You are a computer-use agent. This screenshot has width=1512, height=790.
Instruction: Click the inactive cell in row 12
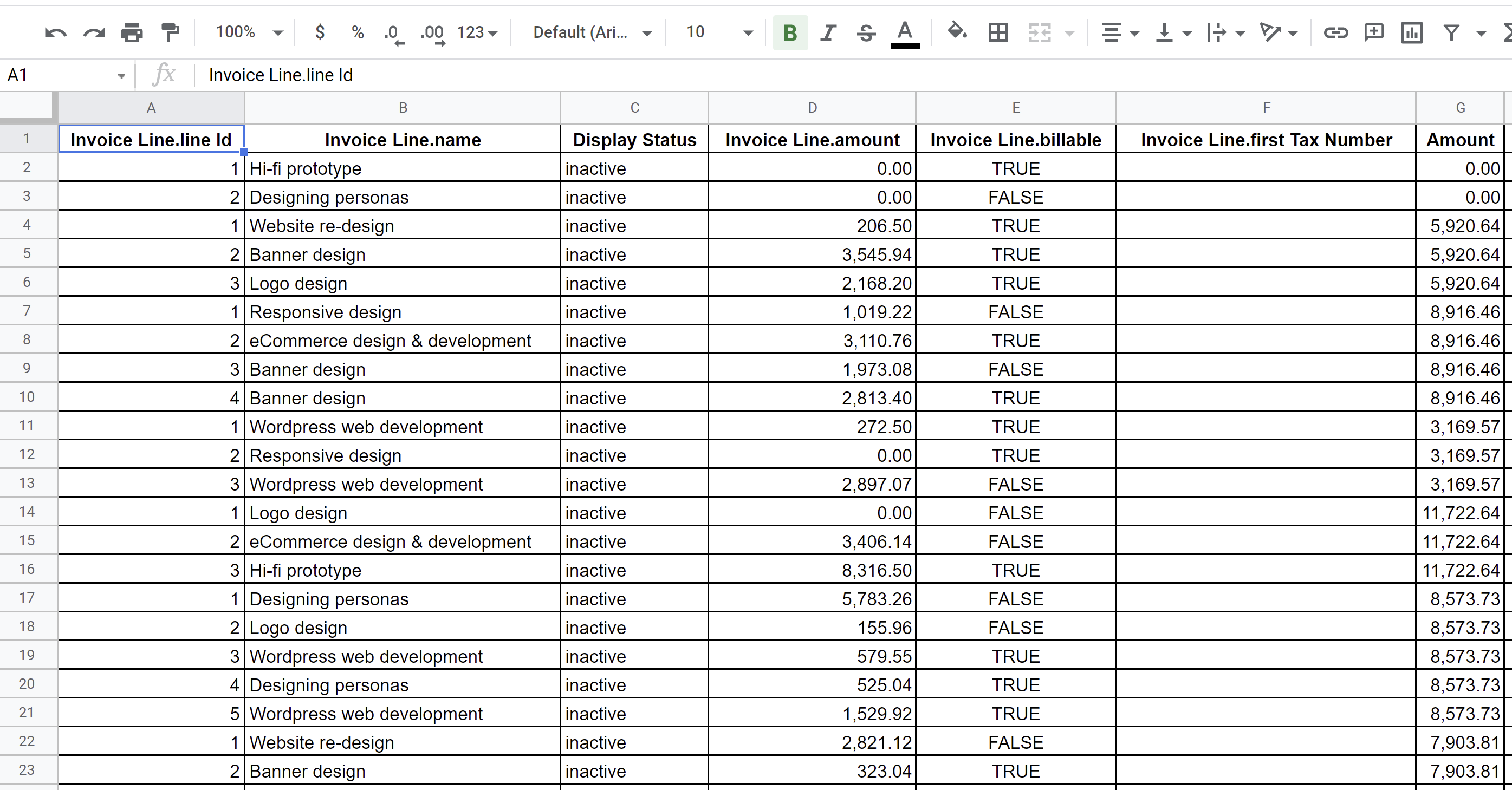point(634,455)
